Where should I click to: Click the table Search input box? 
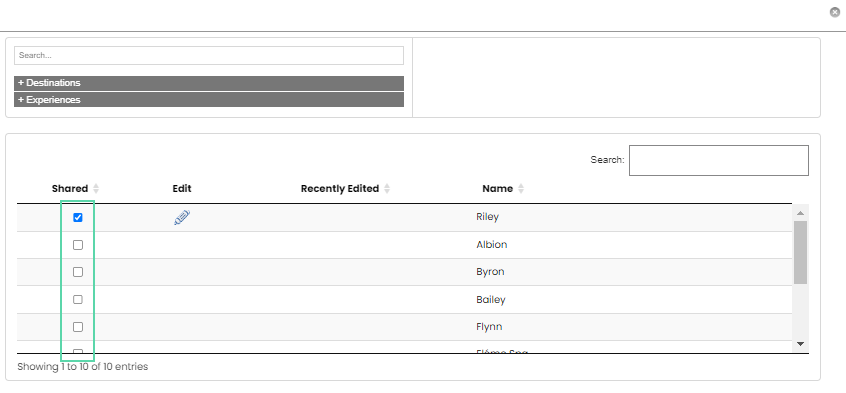coord(719,160)
